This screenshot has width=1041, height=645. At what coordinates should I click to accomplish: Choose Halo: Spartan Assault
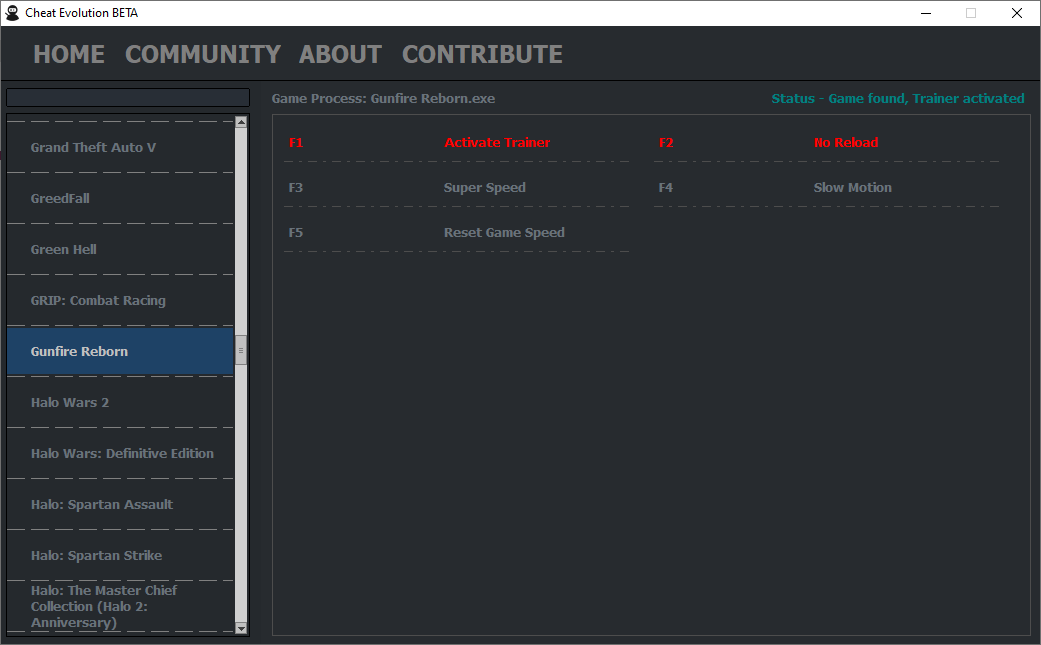point(120,505)
